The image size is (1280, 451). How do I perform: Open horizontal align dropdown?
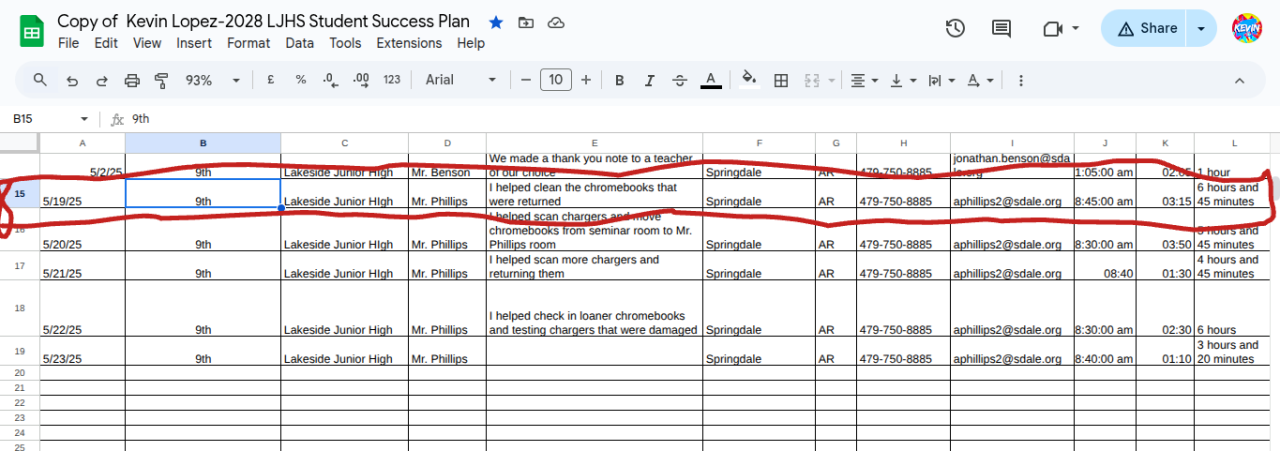tap(864, 80)
